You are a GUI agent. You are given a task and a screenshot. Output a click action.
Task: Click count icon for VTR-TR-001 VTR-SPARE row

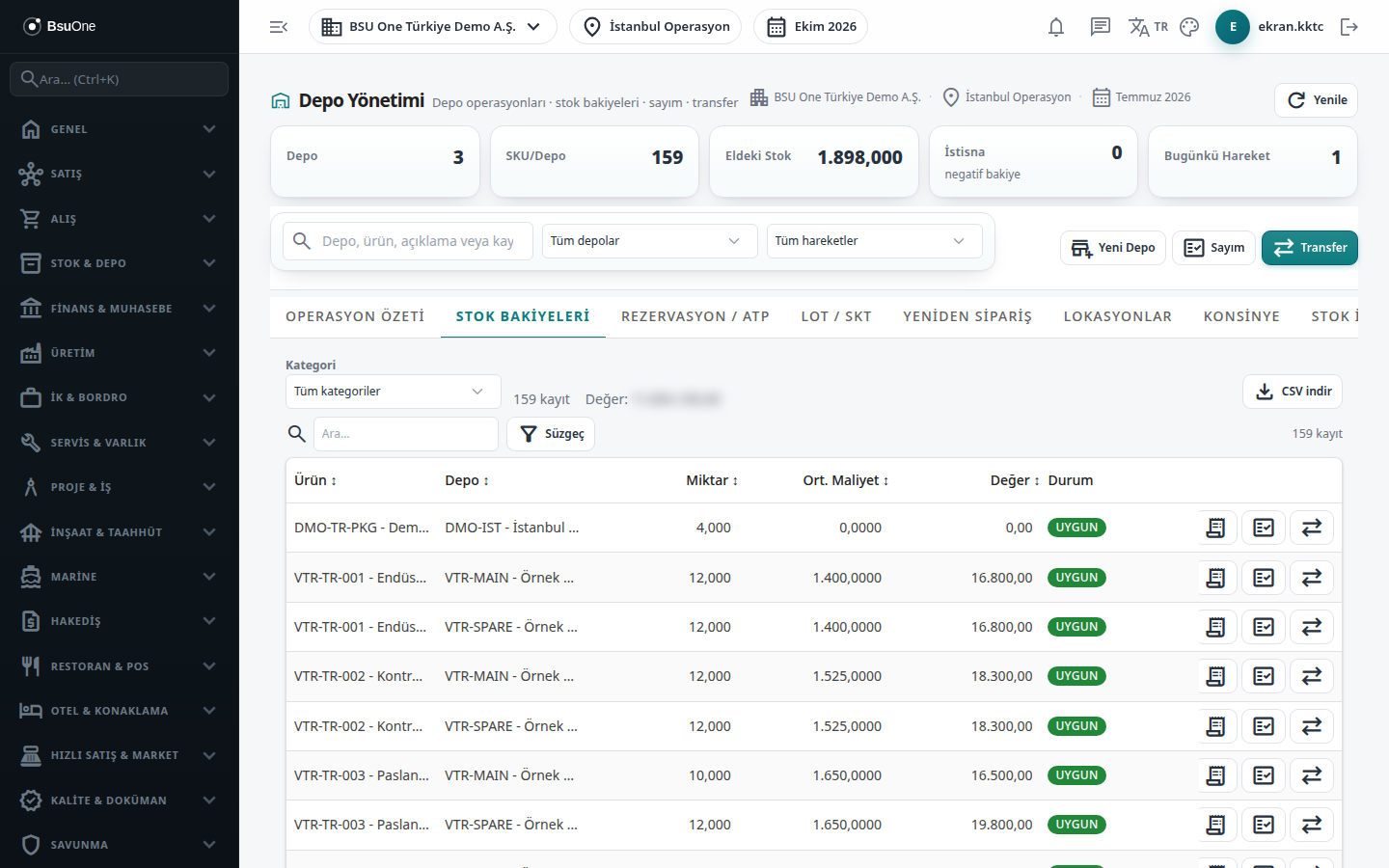1264,627
